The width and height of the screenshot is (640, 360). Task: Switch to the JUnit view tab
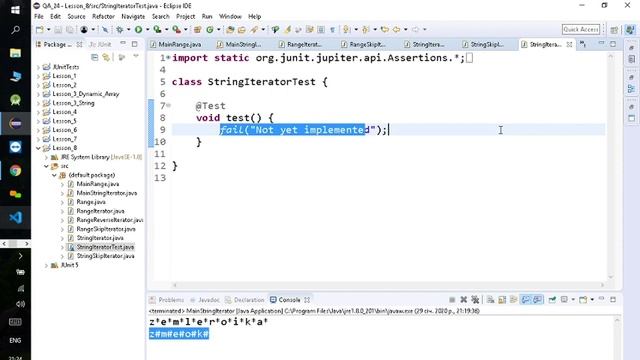pos(100,44)
